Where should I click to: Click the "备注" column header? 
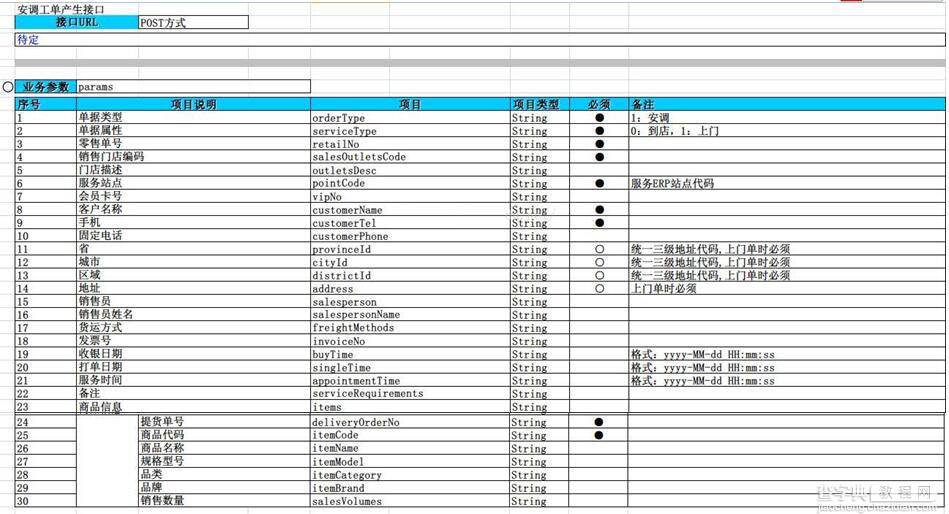click(787, 104)
